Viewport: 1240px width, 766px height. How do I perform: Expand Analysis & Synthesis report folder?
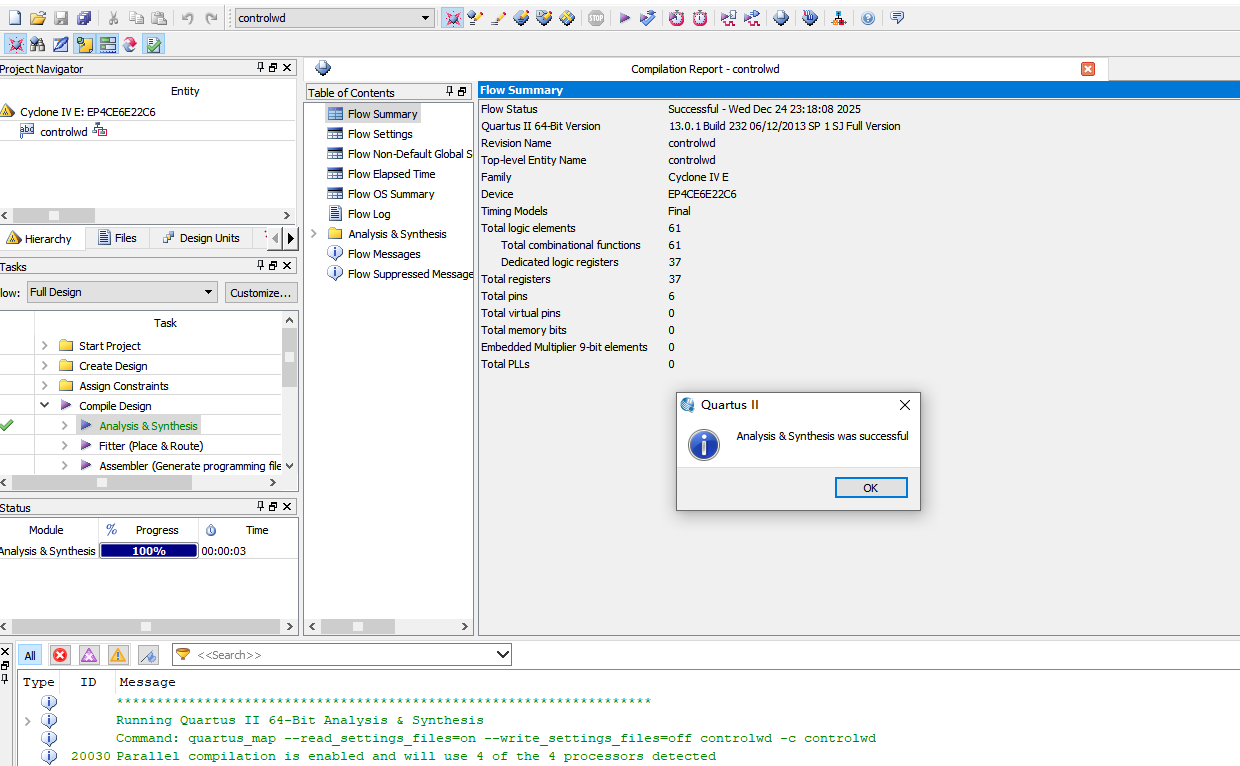[313, 234]
